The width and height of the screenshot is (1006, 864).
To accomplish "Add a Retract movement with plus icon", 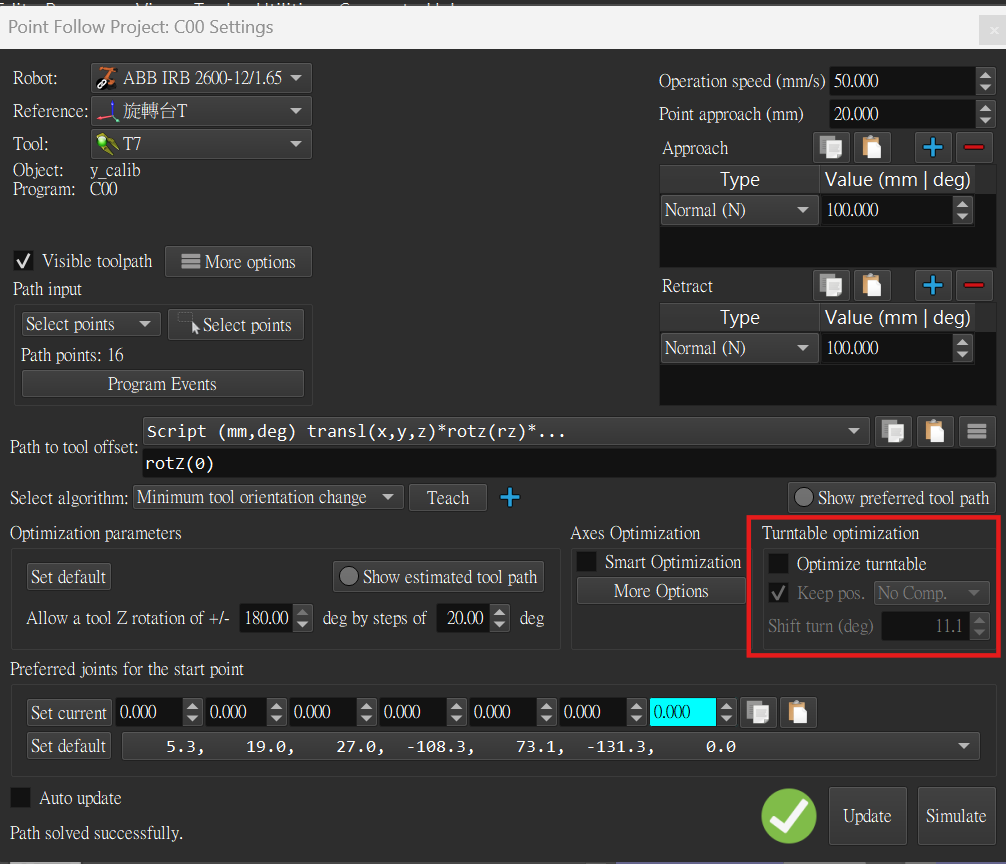I will [x=932, y=286].
